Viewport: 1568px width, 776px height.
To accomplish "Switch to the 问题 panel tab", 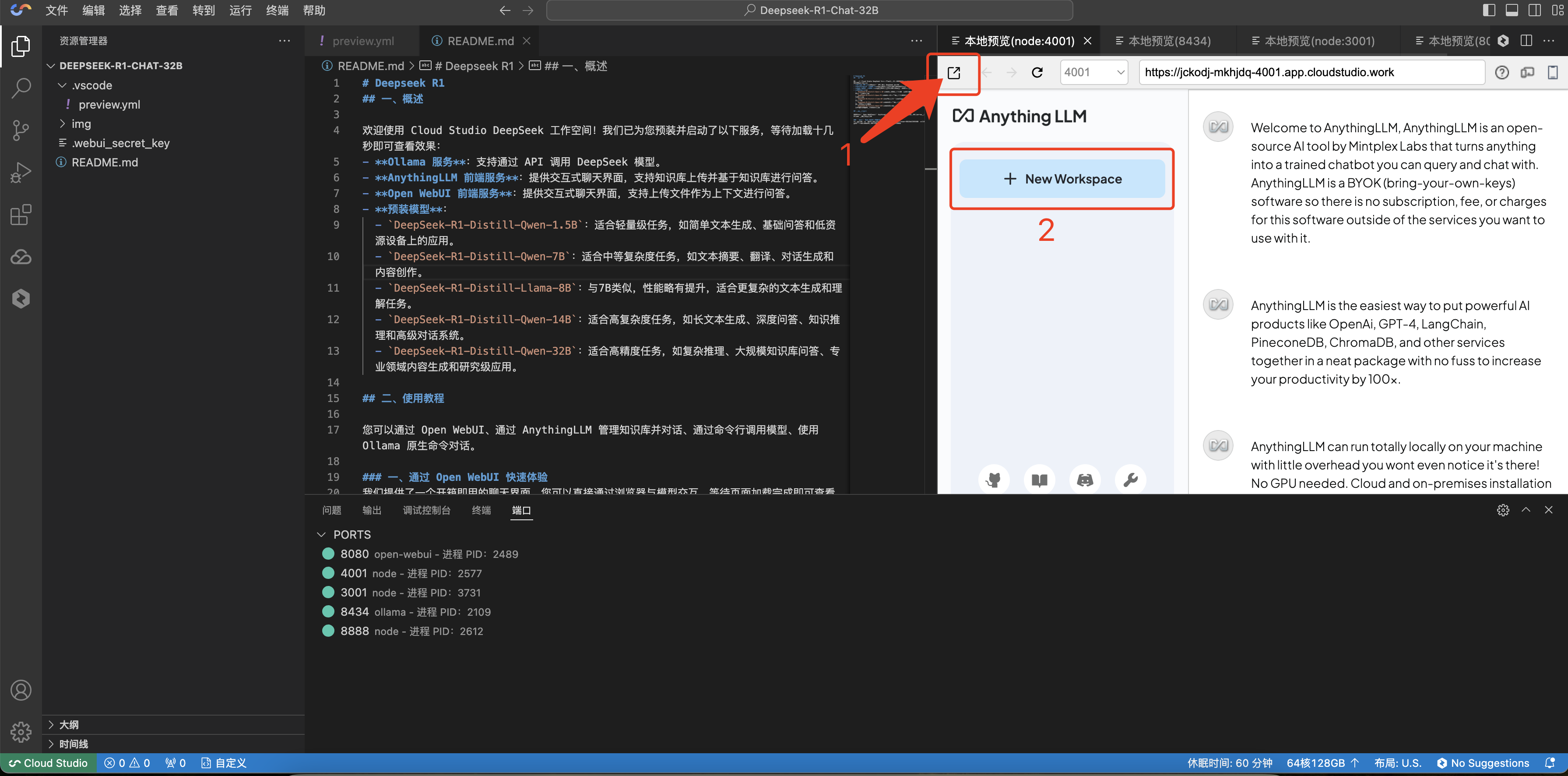I will tap(332, 510).
